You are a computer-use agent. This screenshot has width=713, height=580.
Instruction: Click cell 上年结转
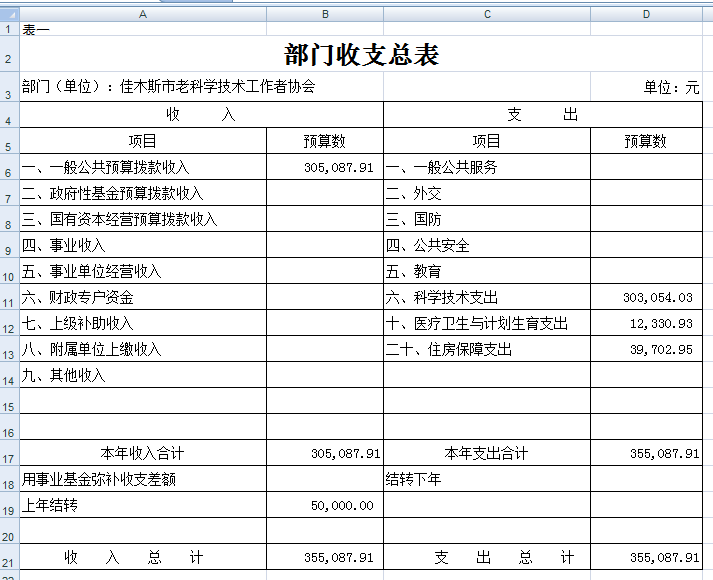point(143,505)
